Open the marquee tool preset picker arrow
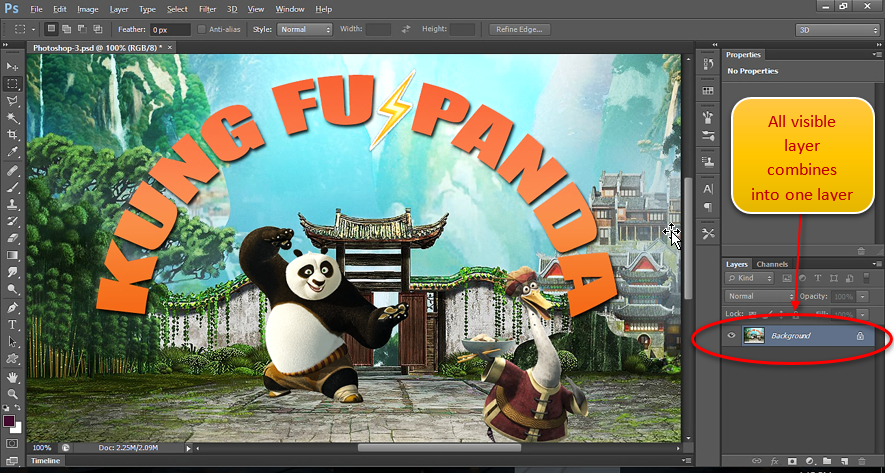Viewport: 894px width, 475px height. (33, 29)
